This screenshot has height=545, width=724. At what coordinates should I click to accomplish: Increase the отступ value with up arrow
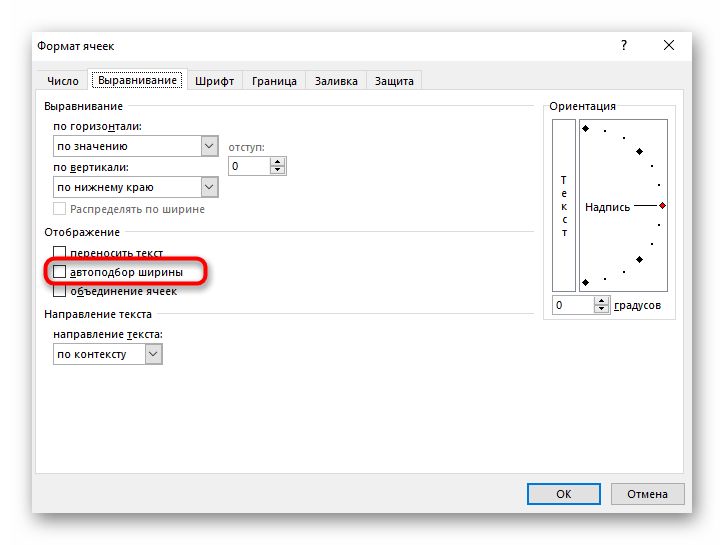278,162
